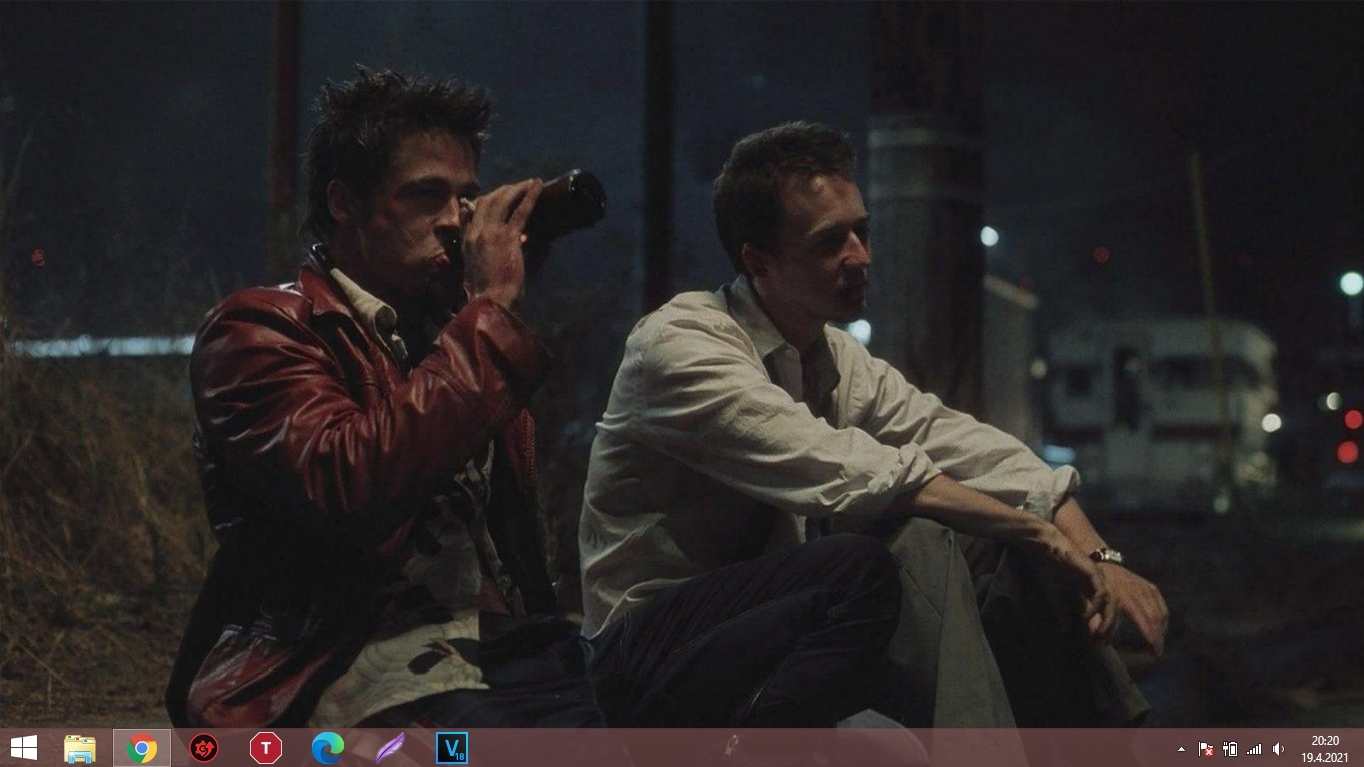Image resolution: width=1364 pixels, height=767 pixels.
Task: Launch the red gear-arrow app on the taskbar
Action: pos(204,748)
